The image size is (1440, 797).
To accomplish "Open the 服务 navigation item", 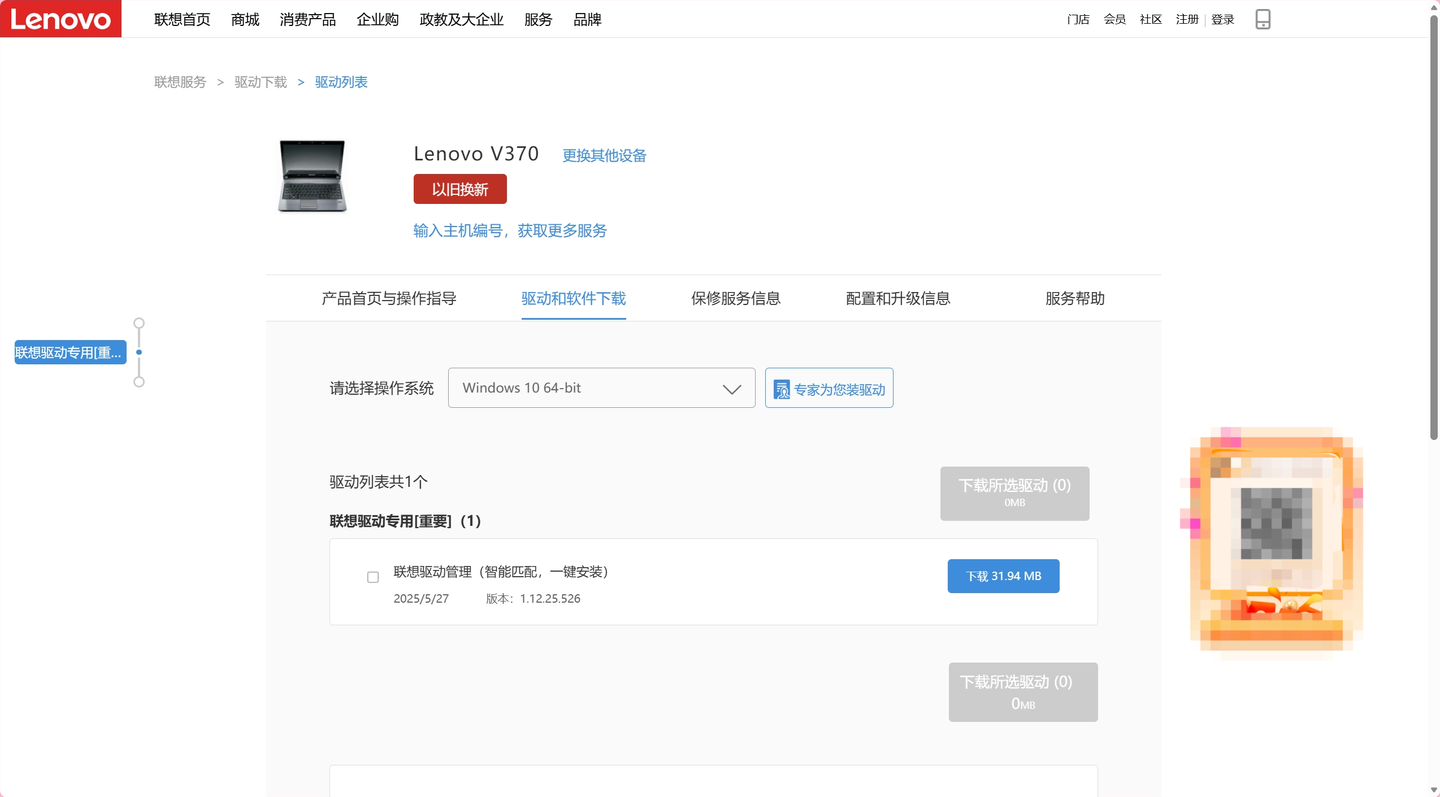I will pyautogui.click(x=538, y=20).
